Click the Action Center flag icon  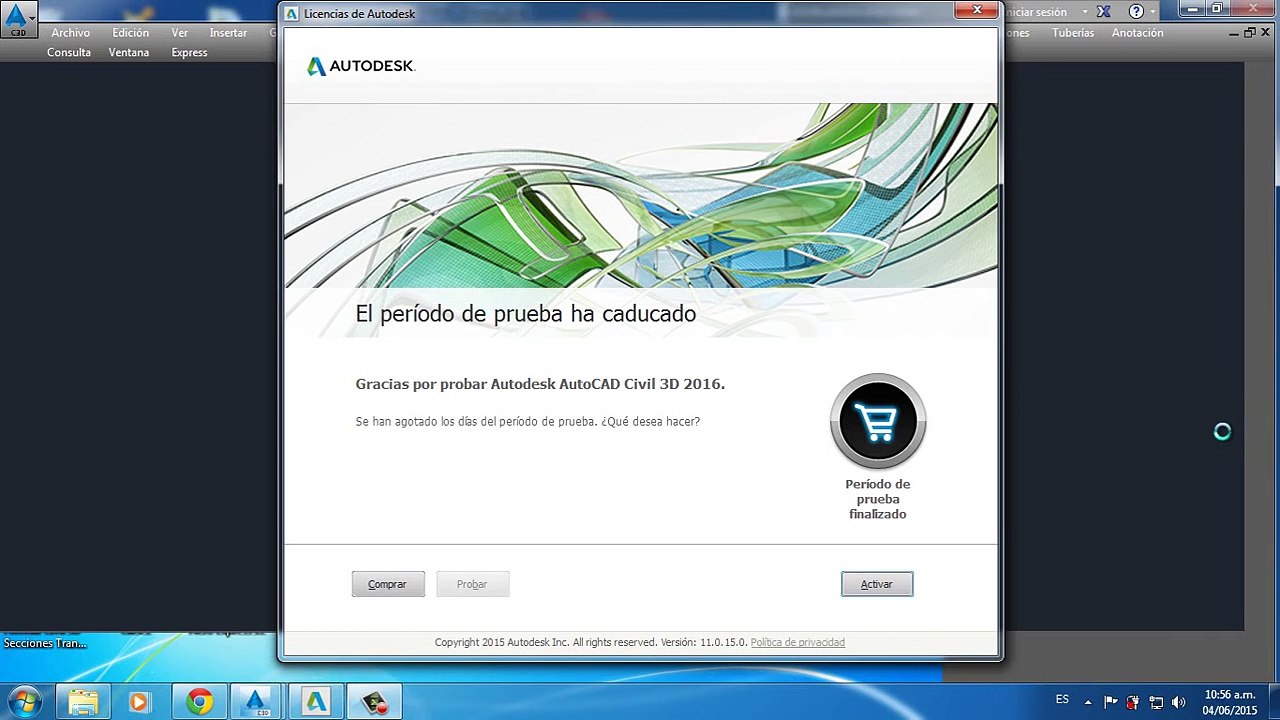(1110, 702)
